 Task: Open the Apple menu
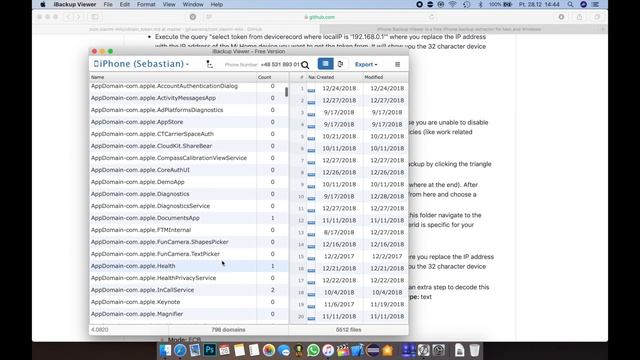pyautogui.click(x=43, y=4)
